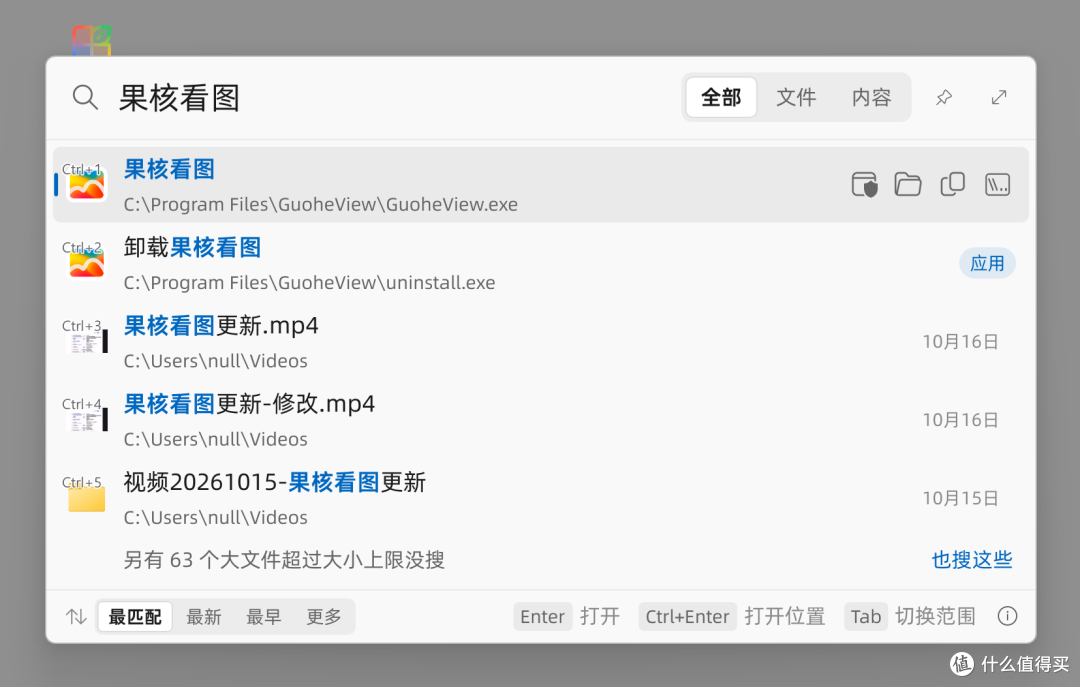1080x687 pixels.
Task: Copy the GuoheView.exe result
Action: pos(953,185)
